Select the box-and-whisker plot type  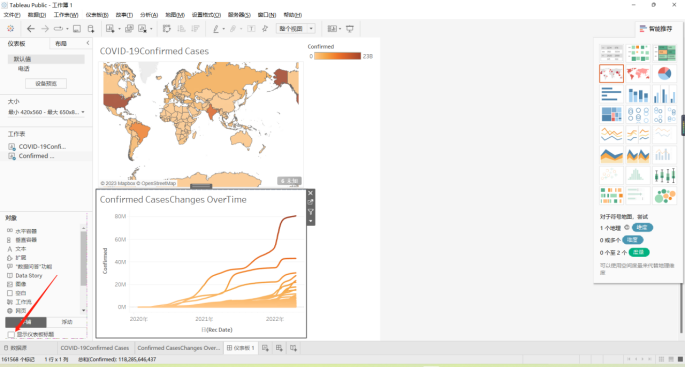[664, 175]
